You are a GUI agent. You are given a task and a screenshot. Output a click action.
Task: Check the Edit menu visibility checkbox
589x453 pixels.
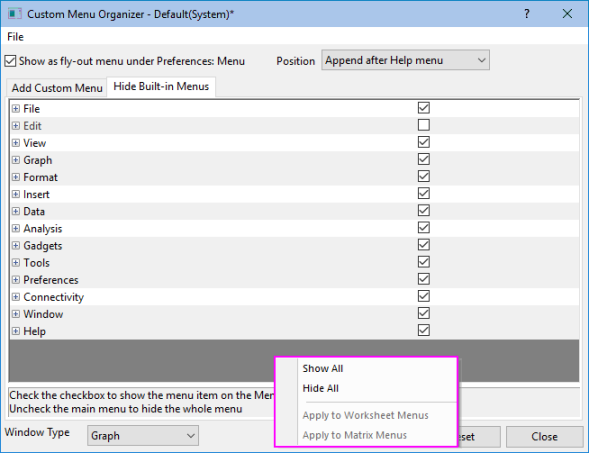click(424, 125)
